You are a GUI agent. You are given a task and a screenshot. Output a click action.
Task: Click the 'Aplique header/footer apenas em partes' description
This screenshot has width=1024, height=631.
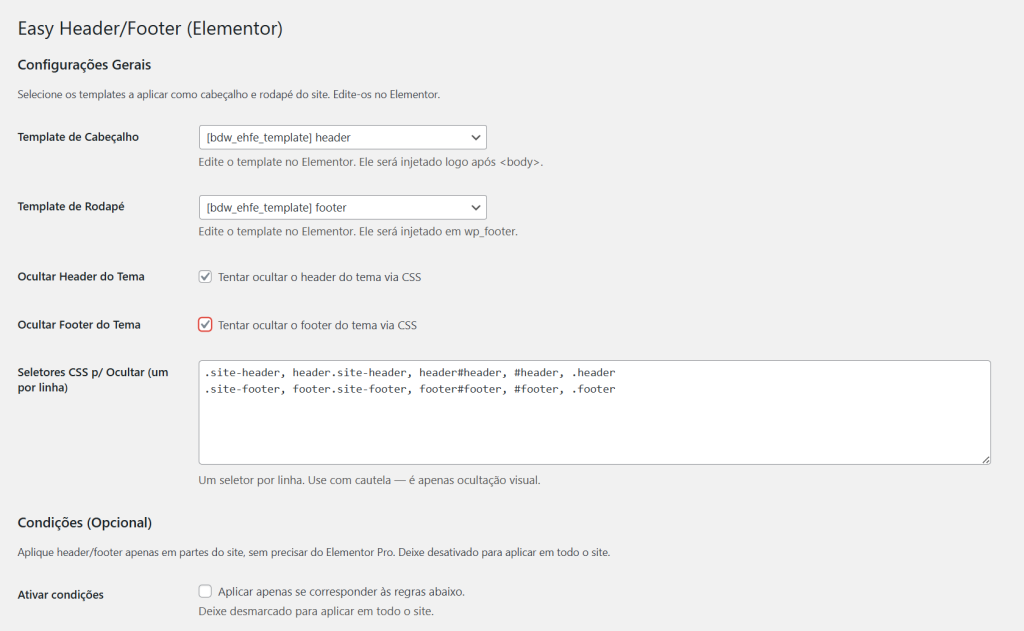pos(313,553)
